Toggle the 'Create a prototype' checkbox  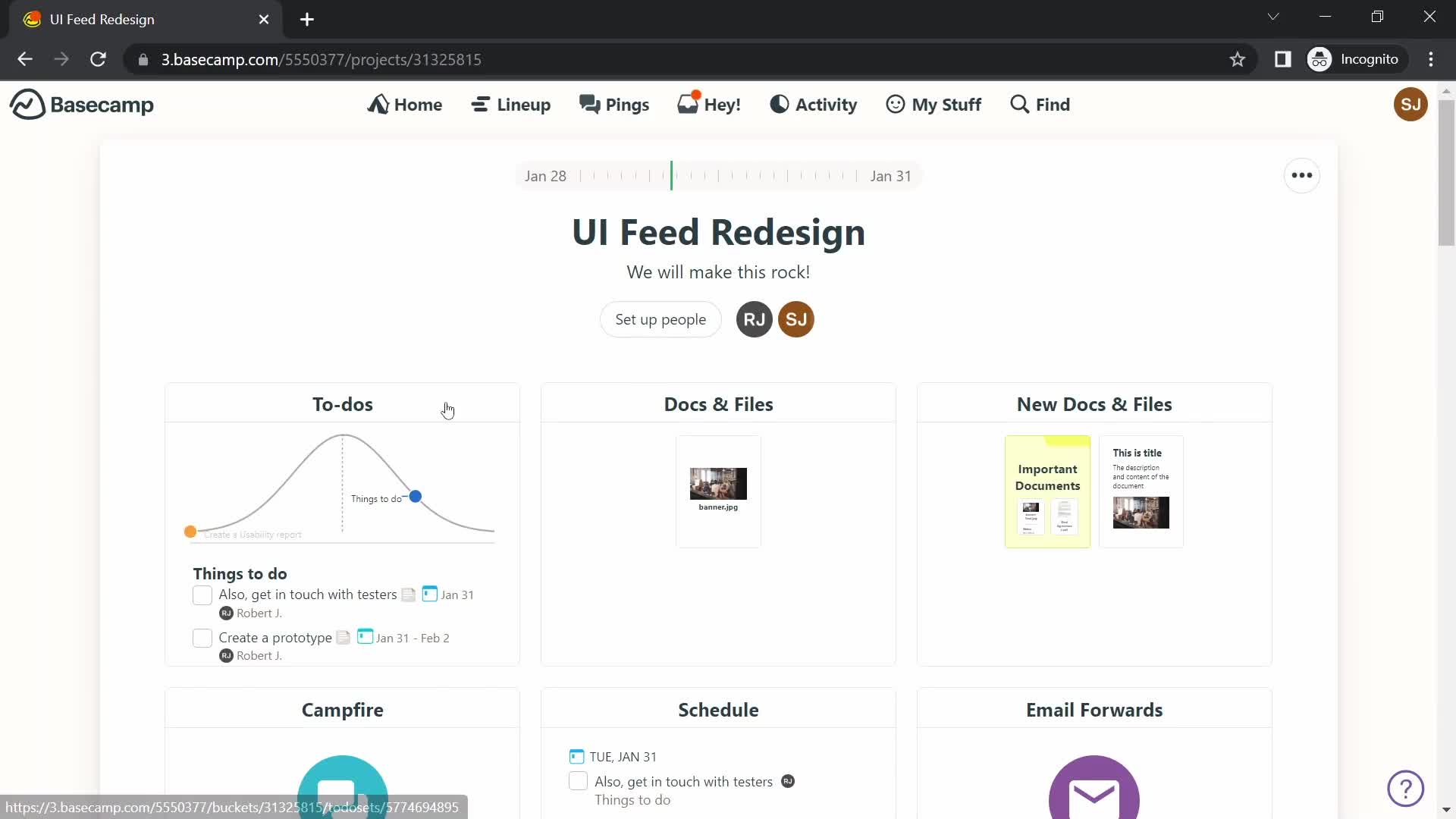[x=201, y=637]
